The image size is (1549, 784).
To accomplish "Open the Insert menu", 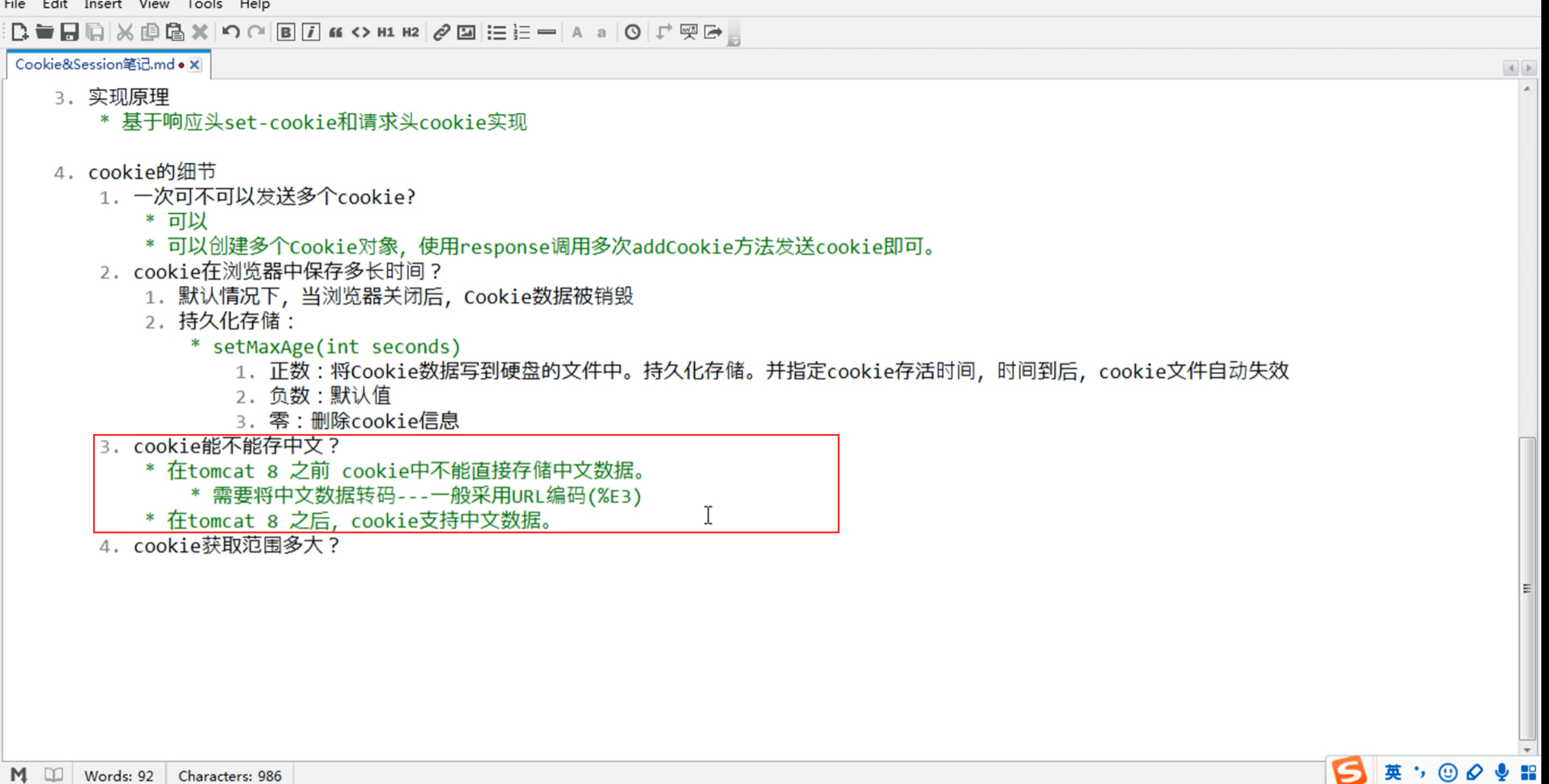I will 103,4.
